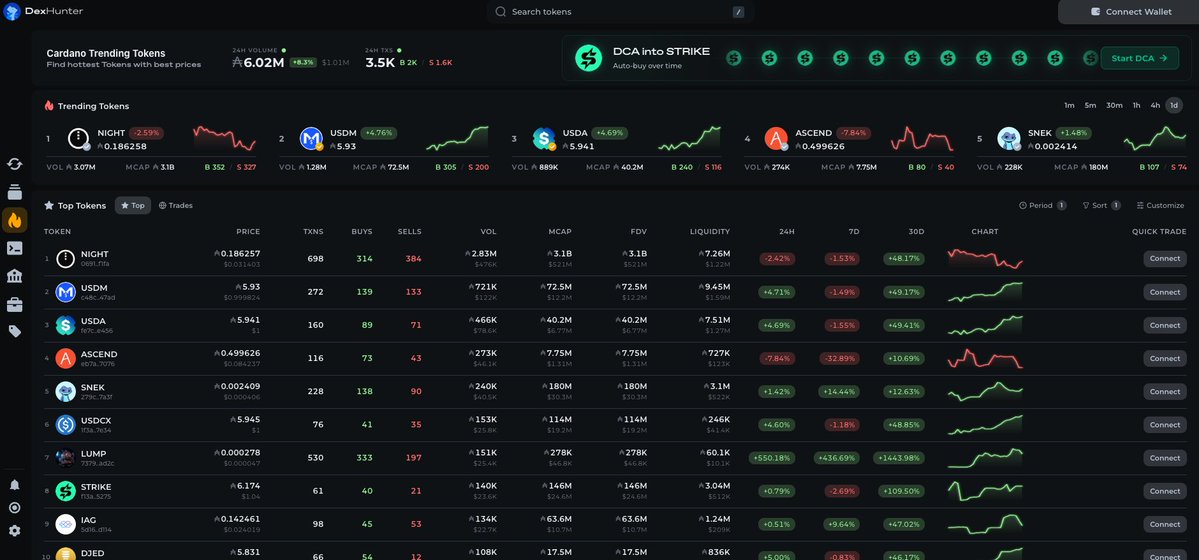The height and width of the screenshot is (560, 1199).
Task: Click Connect in the LUMP row
Action: pos(1165,457)
